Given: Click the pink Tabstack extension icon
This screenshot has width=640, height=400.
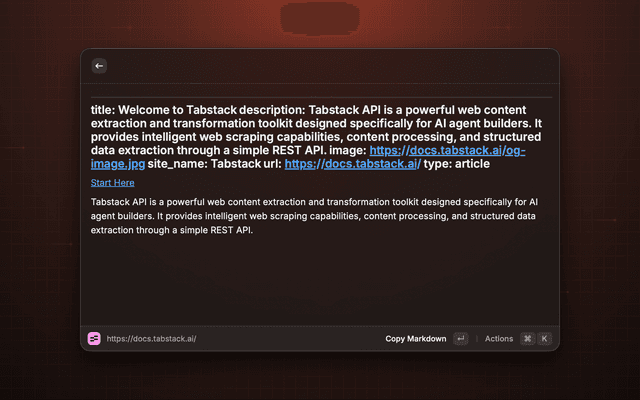Looking at the screenshot, I should point(94,338).
